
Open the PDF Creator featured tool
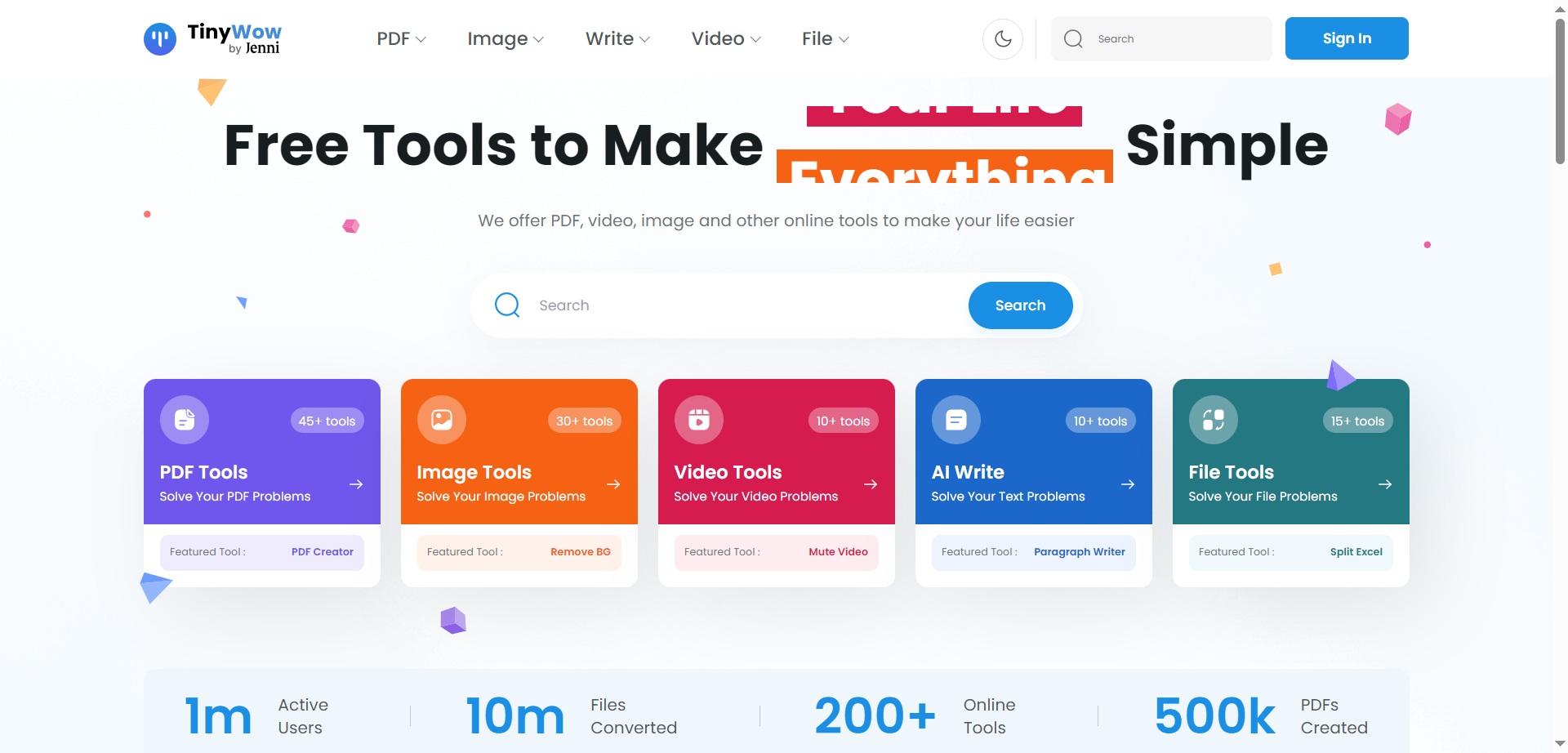tap(322, 552)
